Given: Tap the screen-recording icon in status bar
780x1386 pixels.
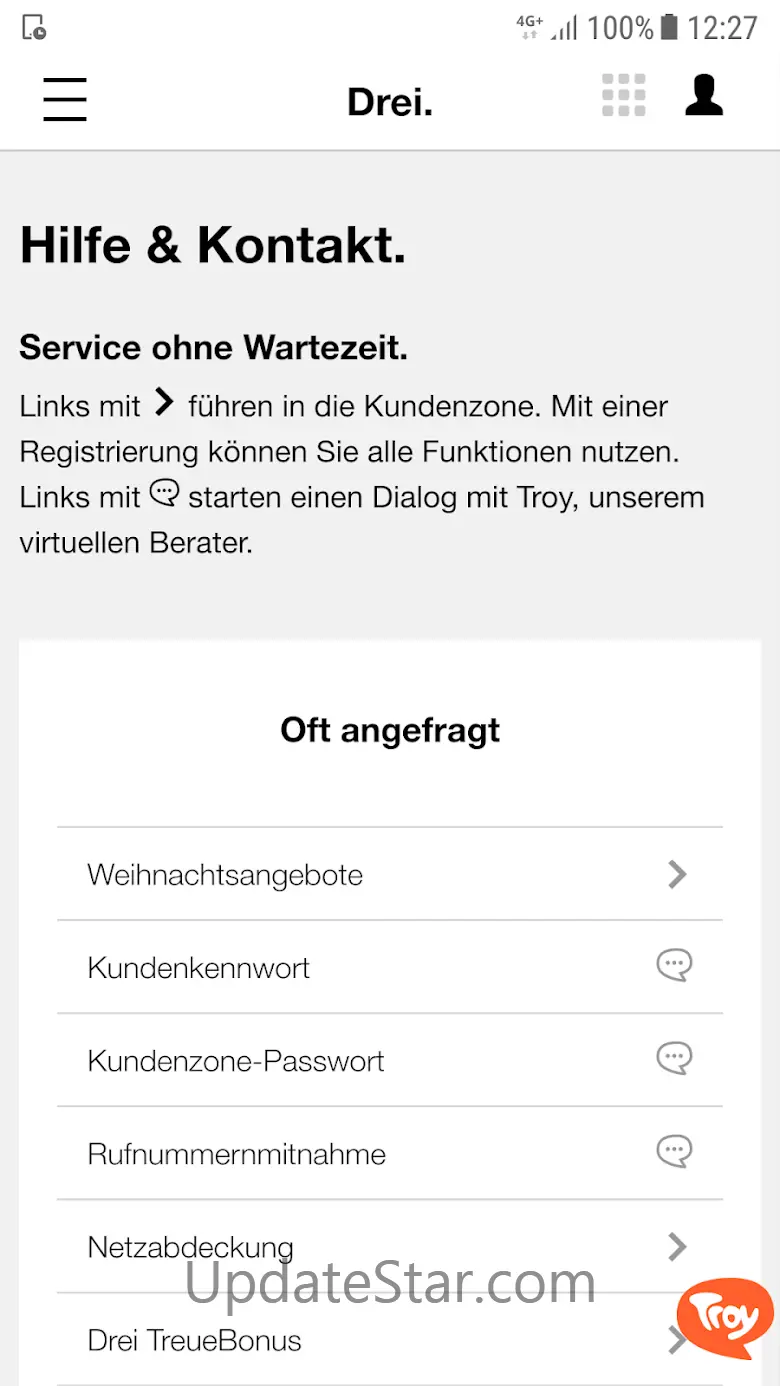Looking at the screenshot, I should click(34, 28).
